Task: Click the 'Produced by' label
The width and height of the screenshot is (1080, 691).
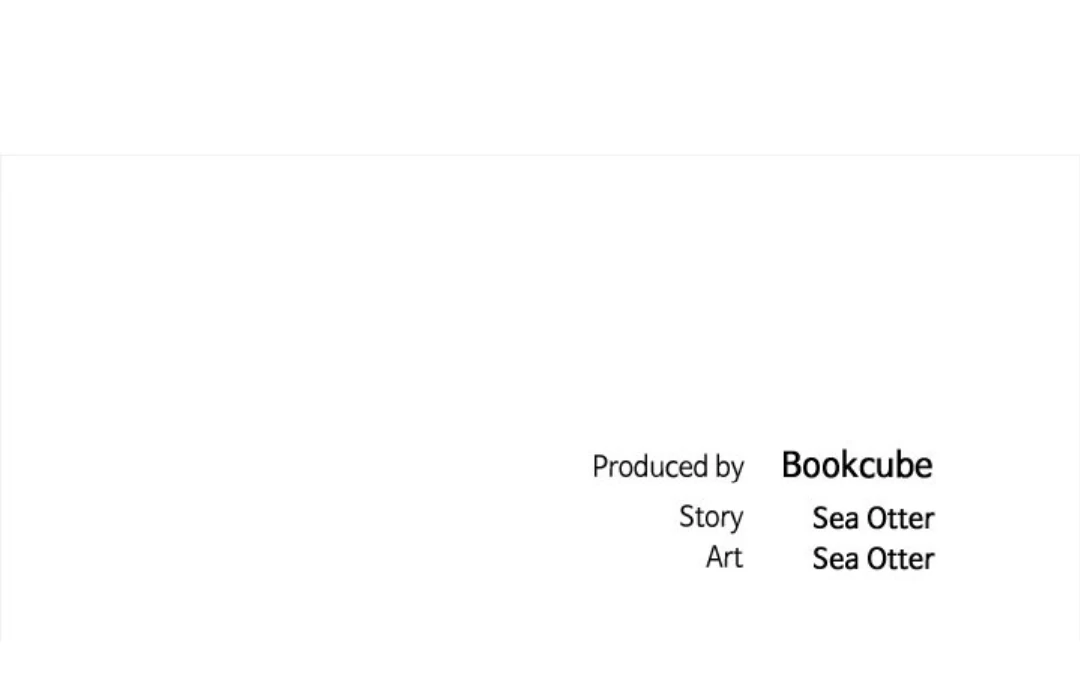Action: (668, 467)
